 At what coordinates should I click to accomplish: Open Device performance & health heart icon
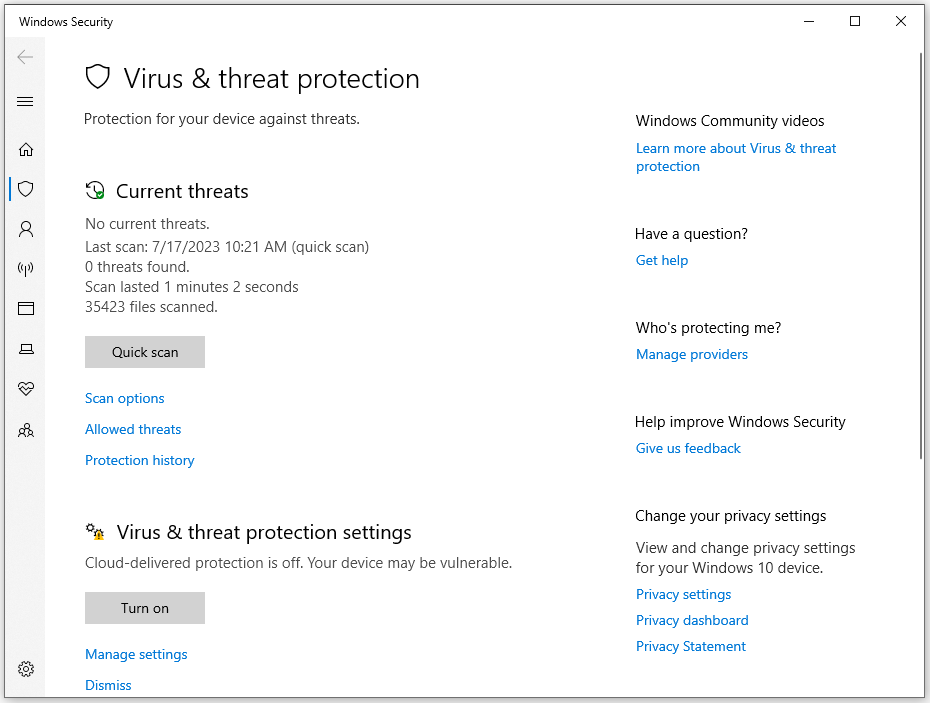coord(26,389)
